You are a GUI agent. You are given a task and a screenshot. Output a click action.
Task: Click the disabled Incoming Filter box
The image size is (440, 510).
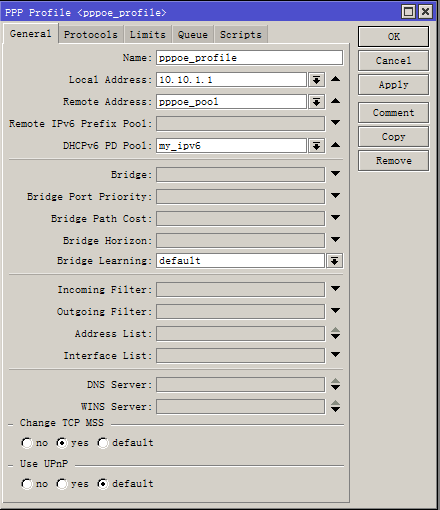(240, 290)
